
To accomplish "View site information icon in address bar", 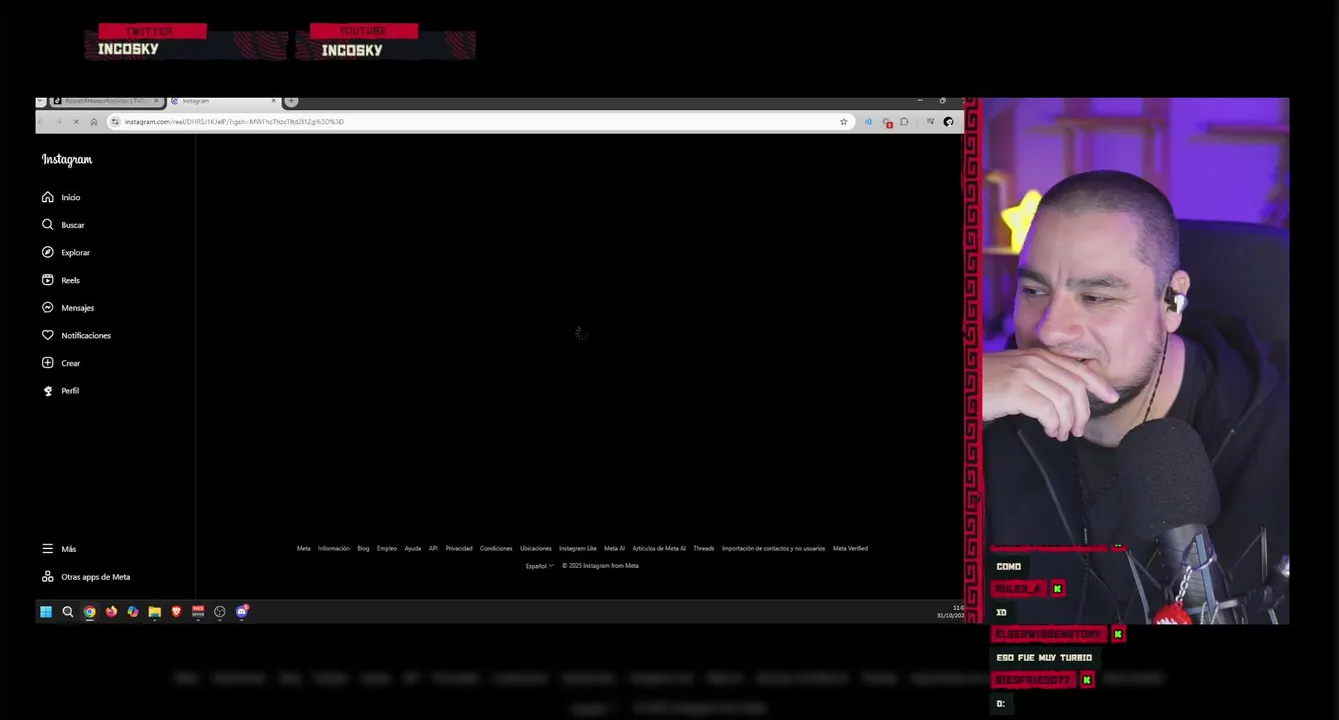I will coord(115,122).
